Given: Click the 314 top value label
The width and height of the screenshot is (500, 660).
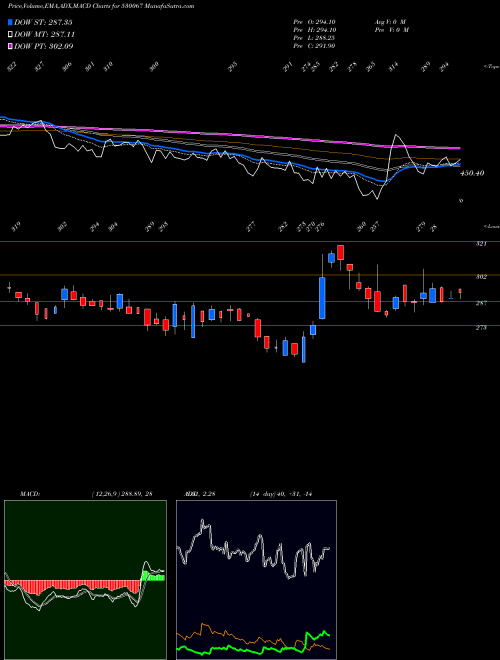Looking at the screenshot, I should pos(393,67).
